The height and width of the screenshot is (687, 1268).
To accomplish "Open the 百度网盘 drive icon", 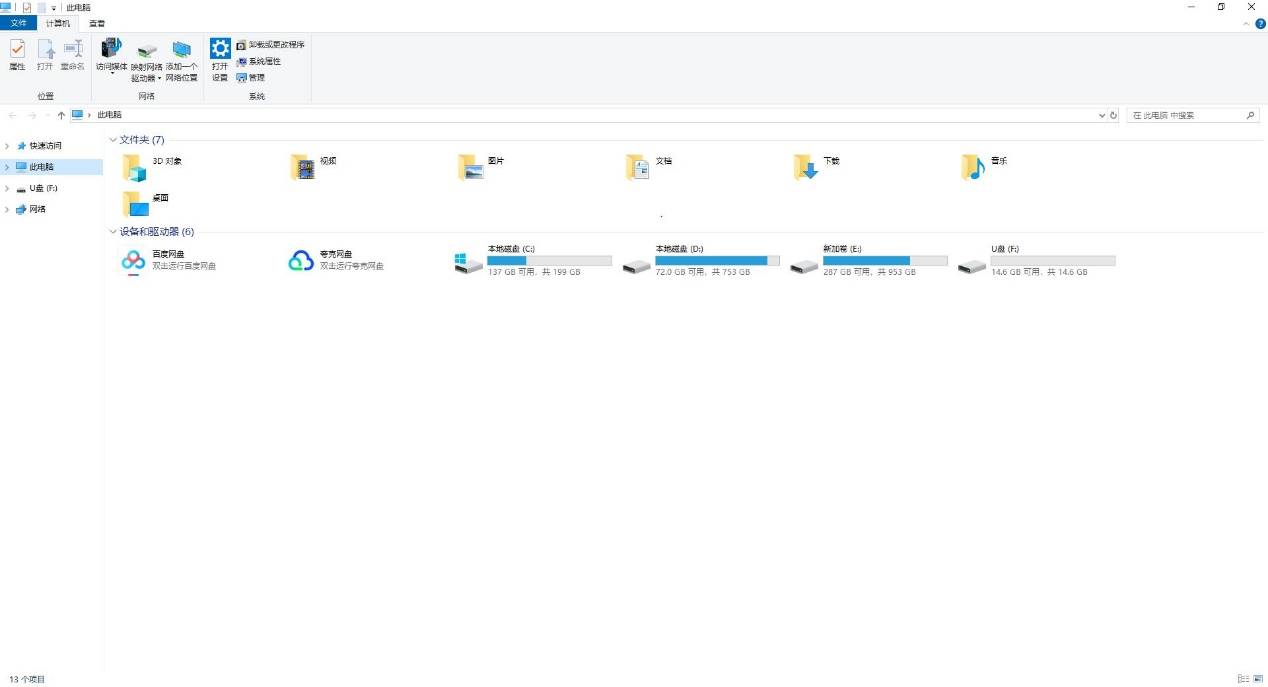I will coord(134,261).
